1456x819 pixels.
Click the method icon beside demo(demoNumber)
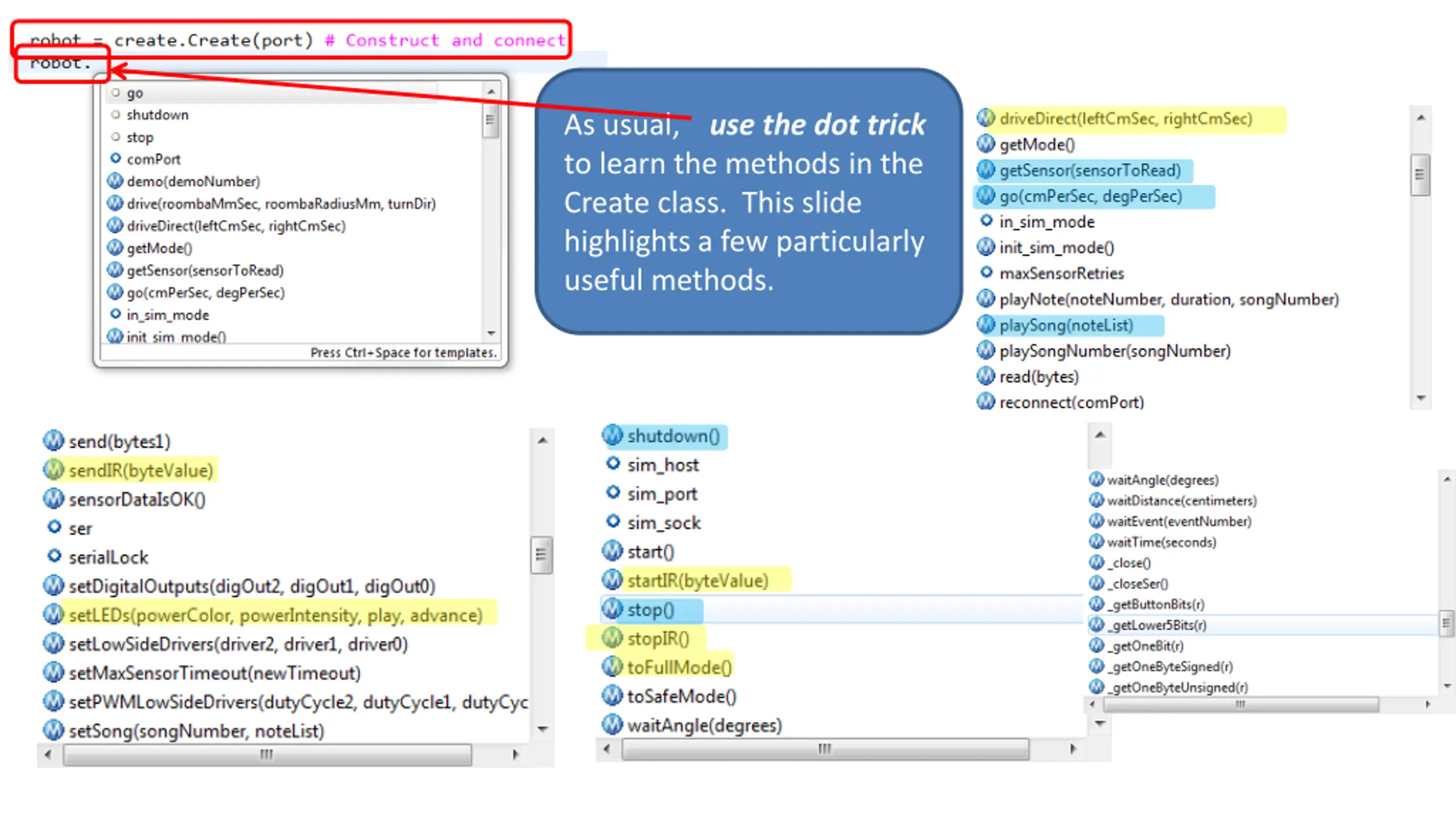[x=115, y=181]
